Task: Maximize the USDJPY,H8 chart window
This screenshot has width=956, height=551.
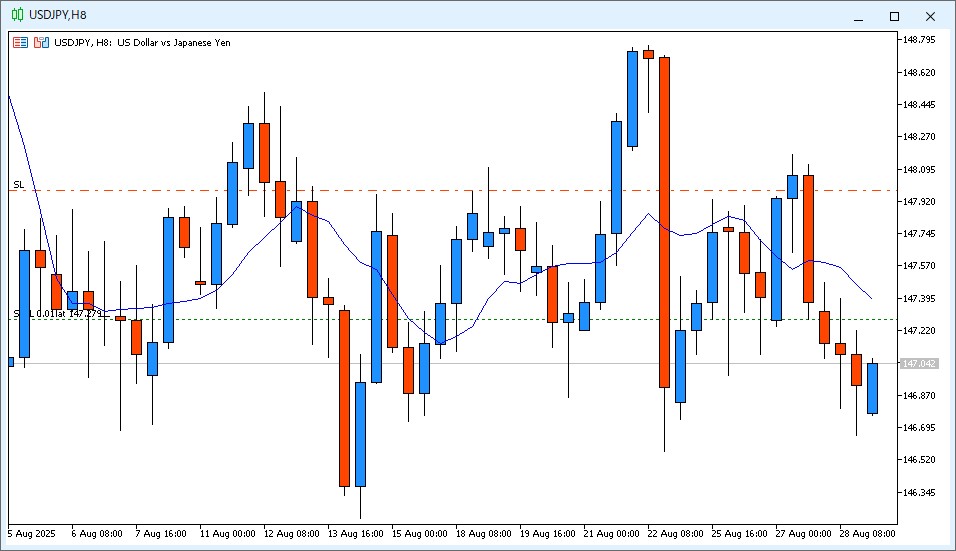Action: click(894, 16)
